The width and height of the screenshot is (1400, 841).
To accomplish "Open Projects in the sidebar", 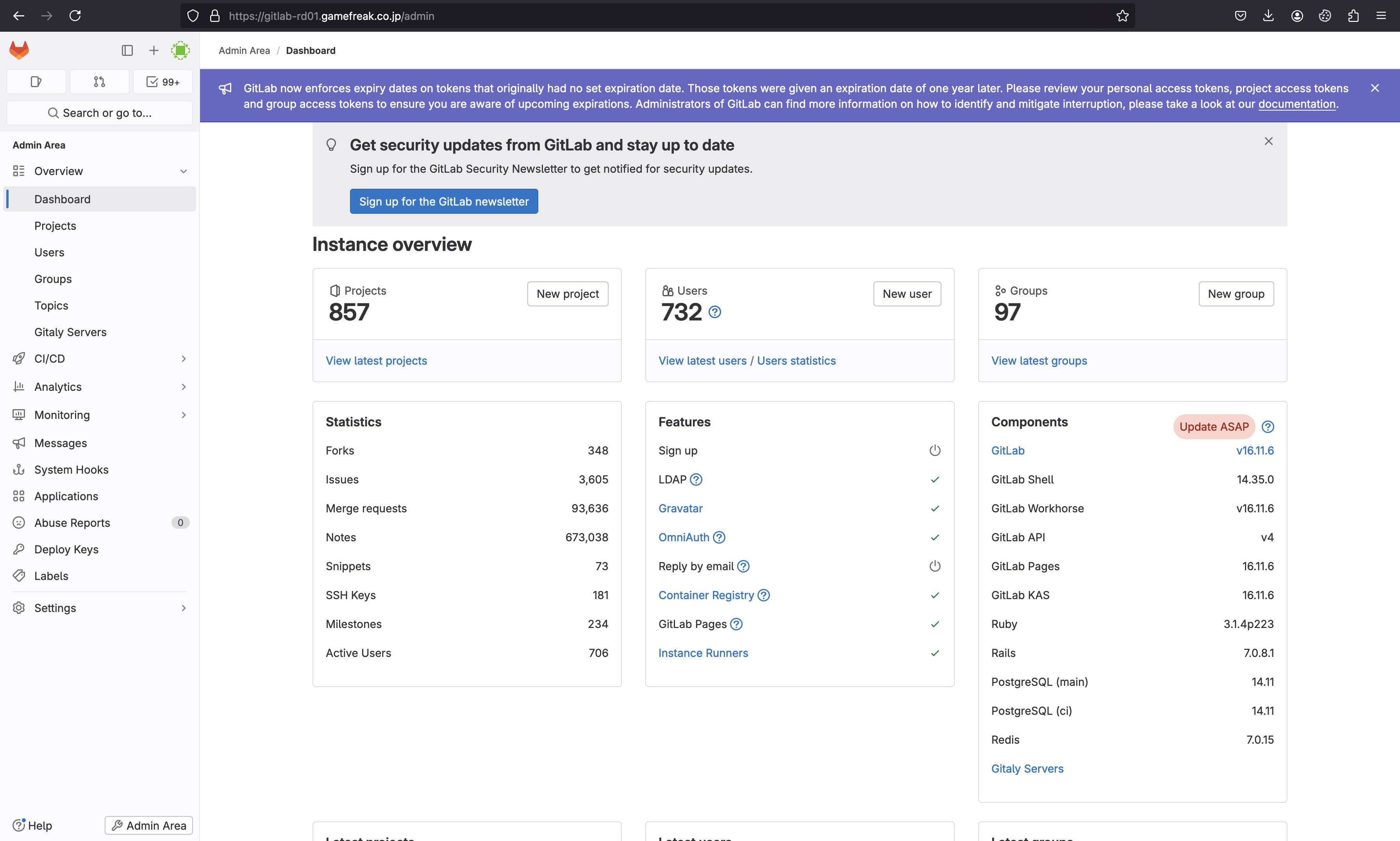I will (100, 225).
